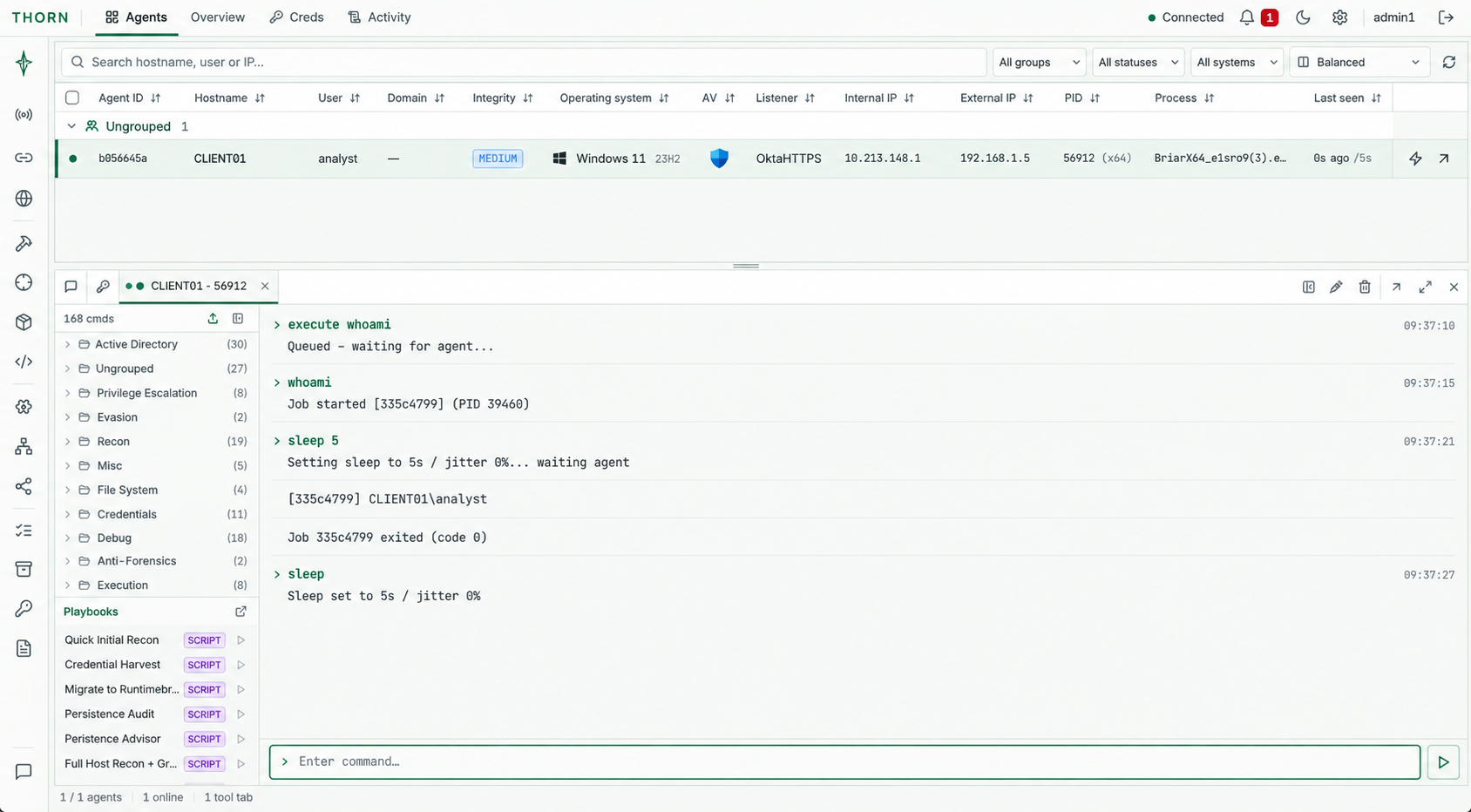Open CLIENT01 agent in new window arrow

tap(1444, 159)
